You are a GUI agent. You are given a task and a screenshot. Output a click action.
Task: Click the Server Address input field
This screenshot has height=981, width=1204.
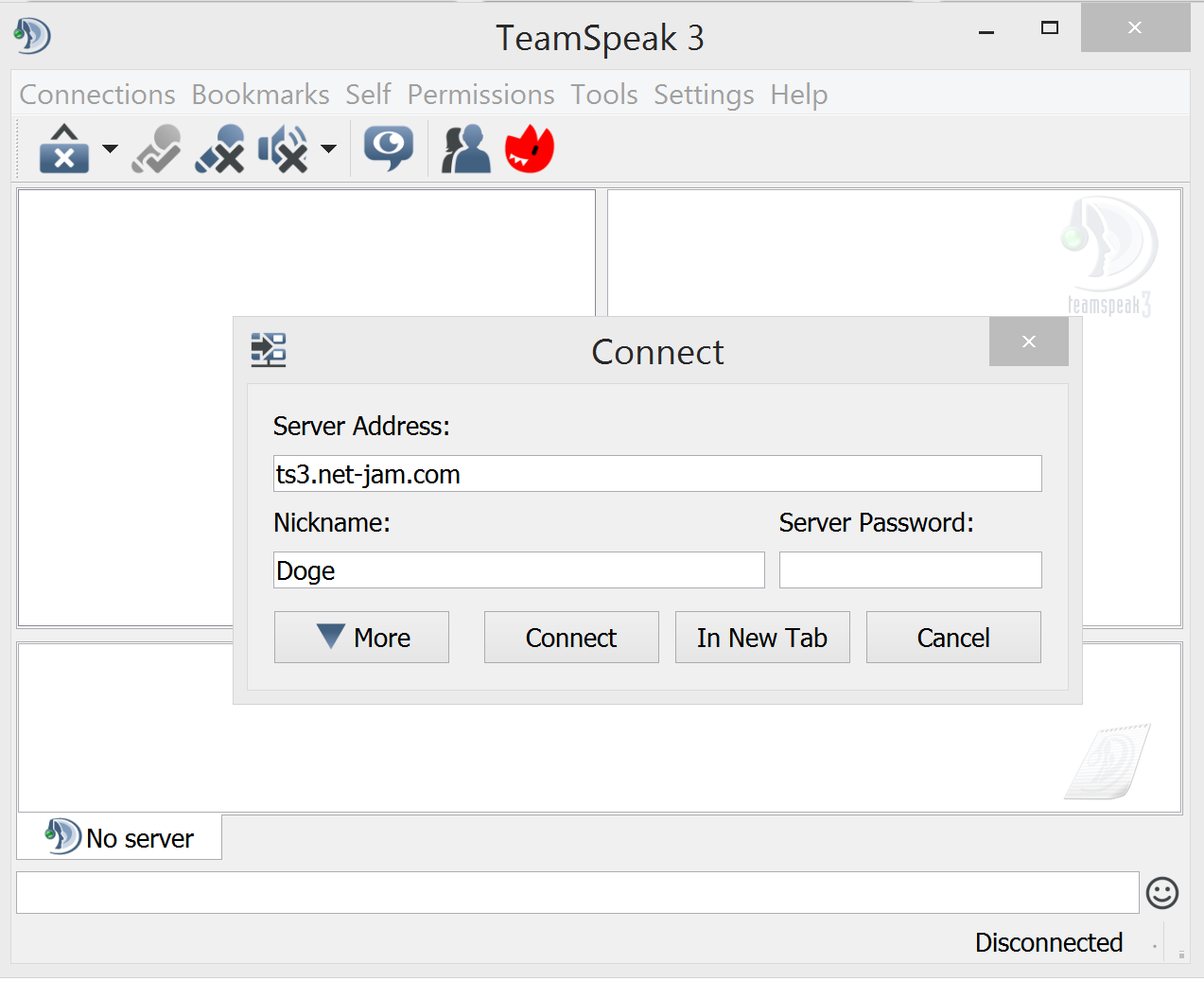coord(657,474)
